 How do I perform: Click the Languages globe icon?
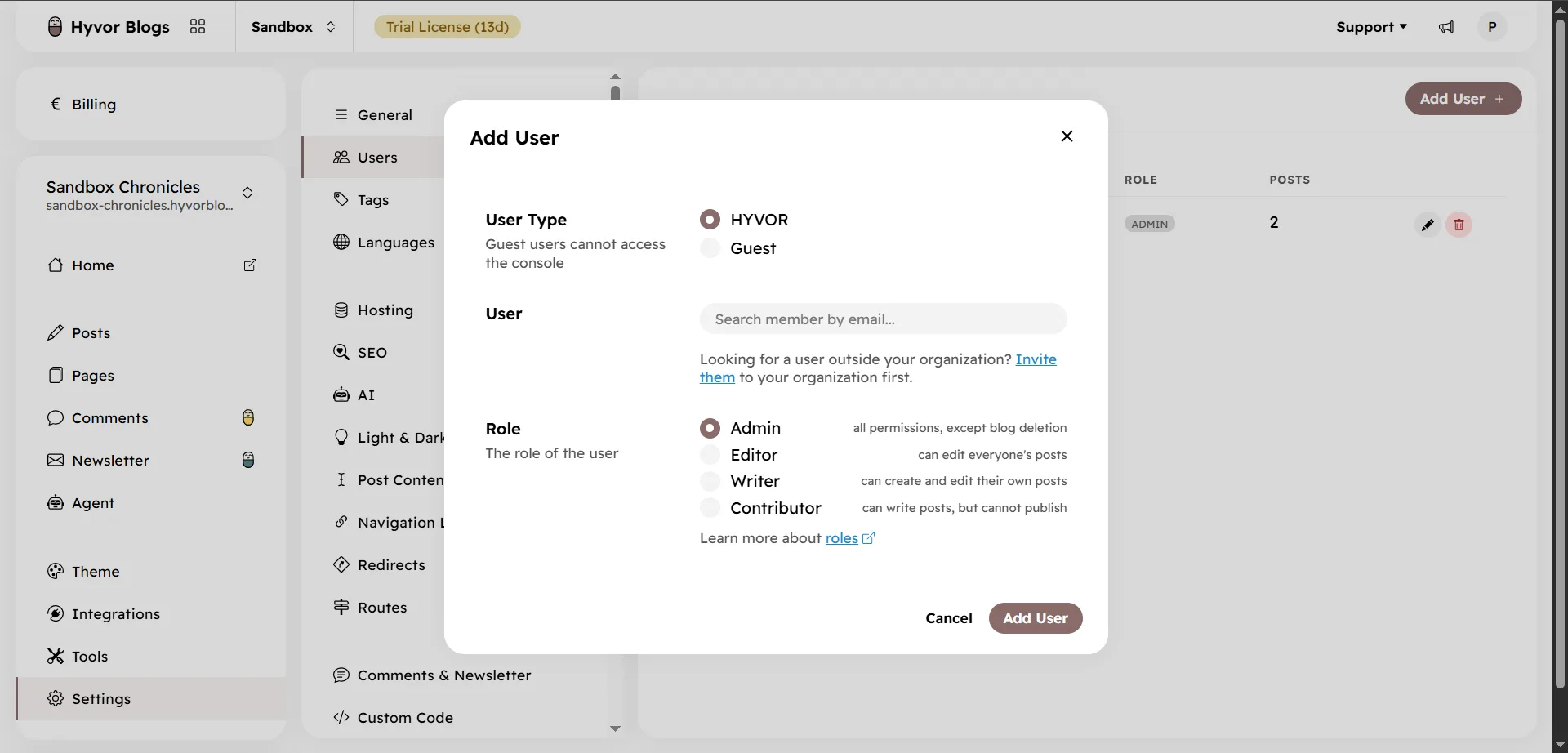[x=341, y=242]
